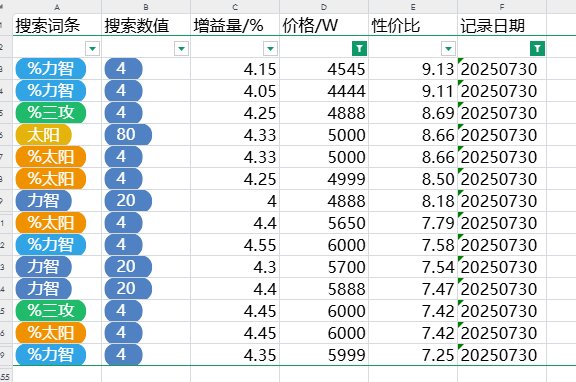Select column D header
576x382 pixels.
pyautogui.click(x=324, y=7)
